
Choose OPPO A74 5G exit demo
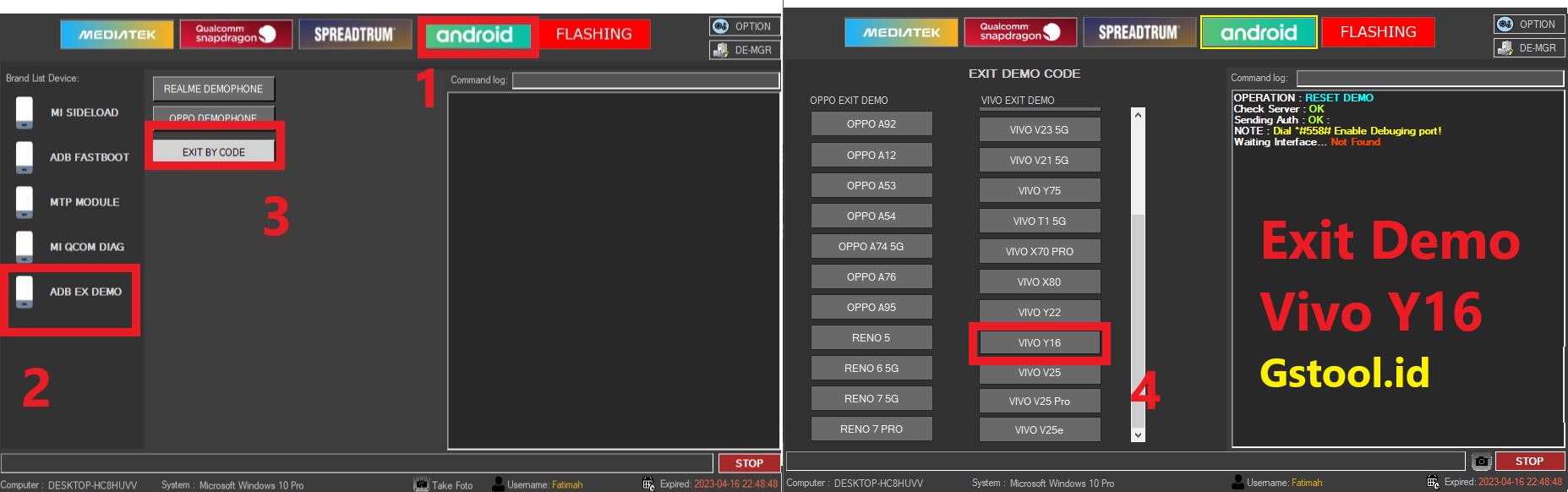coord(871,246)
